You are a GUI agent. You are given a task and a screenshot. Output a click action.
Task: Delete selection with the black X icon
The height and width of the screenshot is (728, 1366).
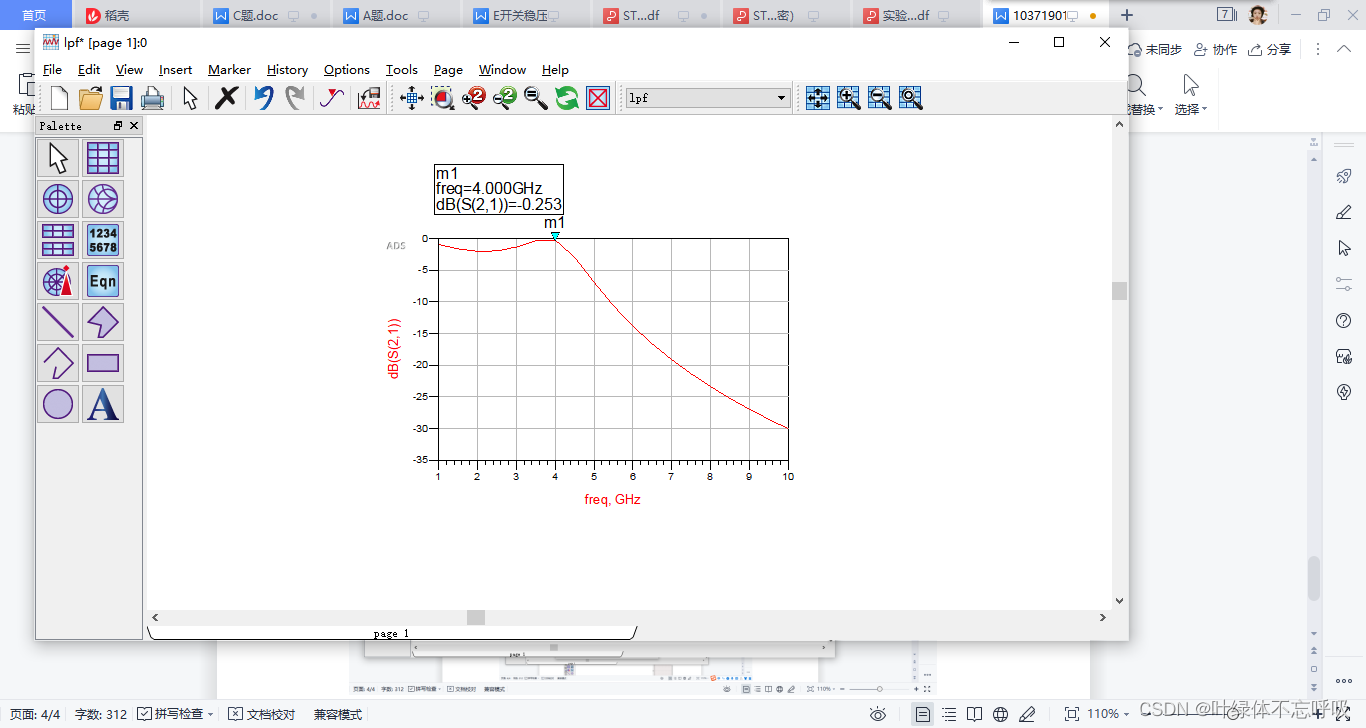click(227, 98)
